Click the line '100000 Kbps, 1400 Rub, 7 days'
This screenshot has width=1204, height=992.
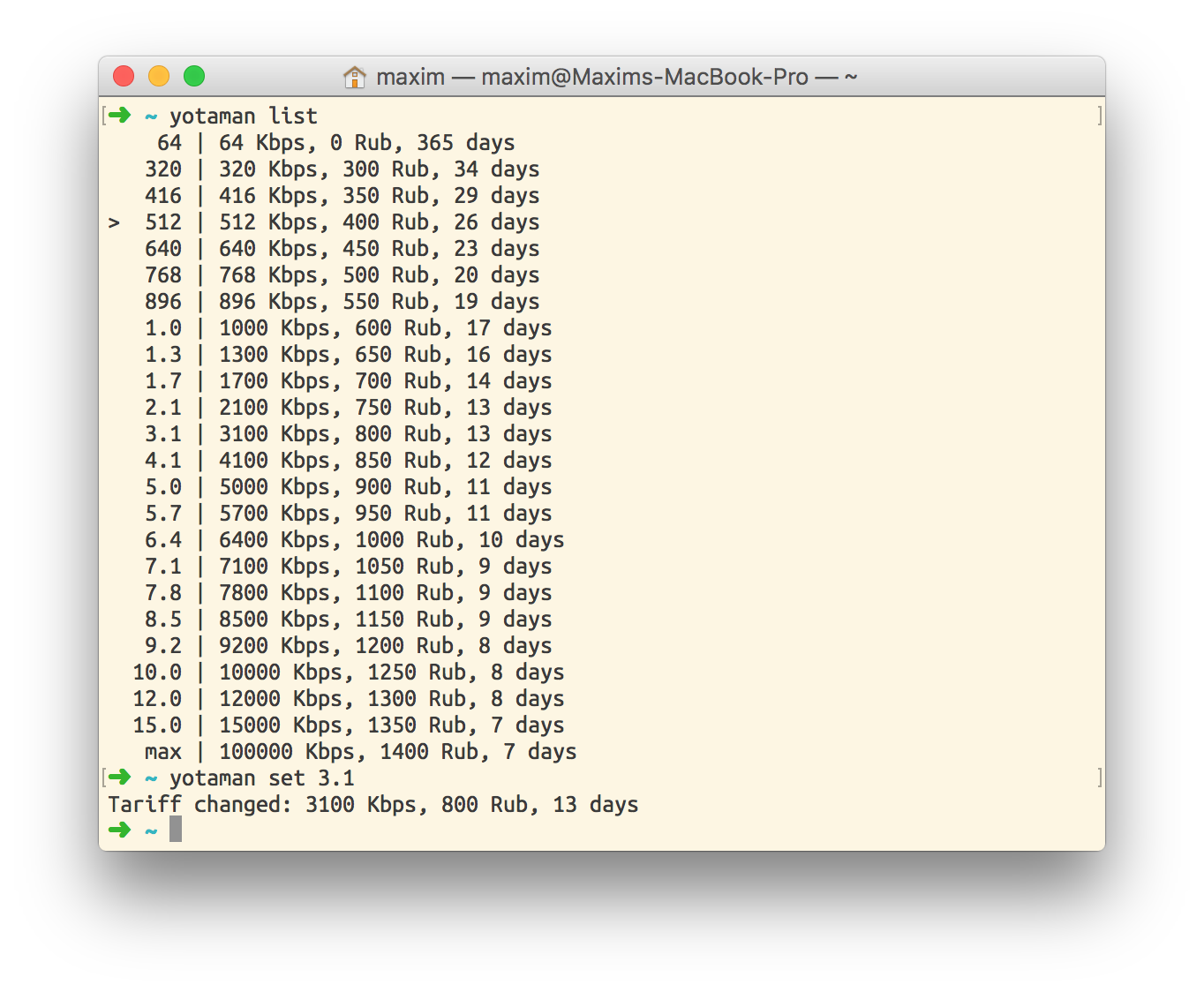pos(397,751)
